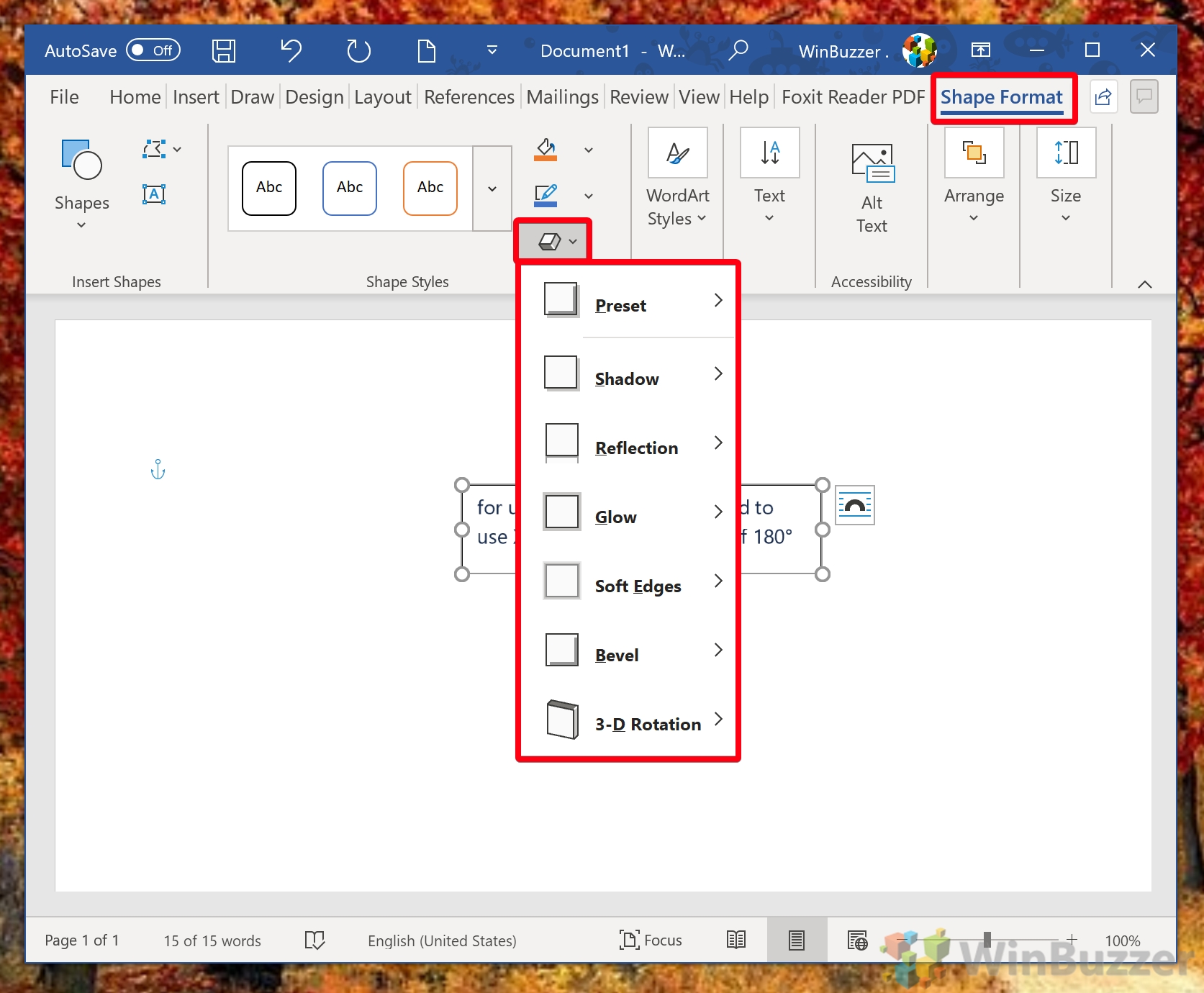Image resolution: width=1204 pixels, height=993 pixels.
Task: Switch to the Design tab
Action: pos(314,97)
